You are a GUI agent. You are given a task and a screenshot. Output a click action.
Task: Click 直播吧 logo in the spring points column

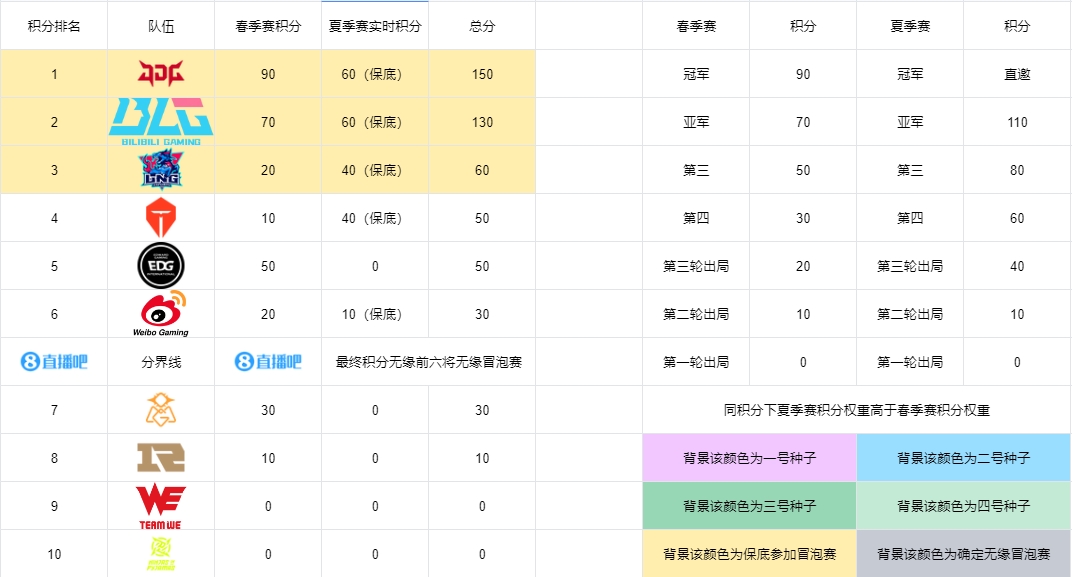268,362
